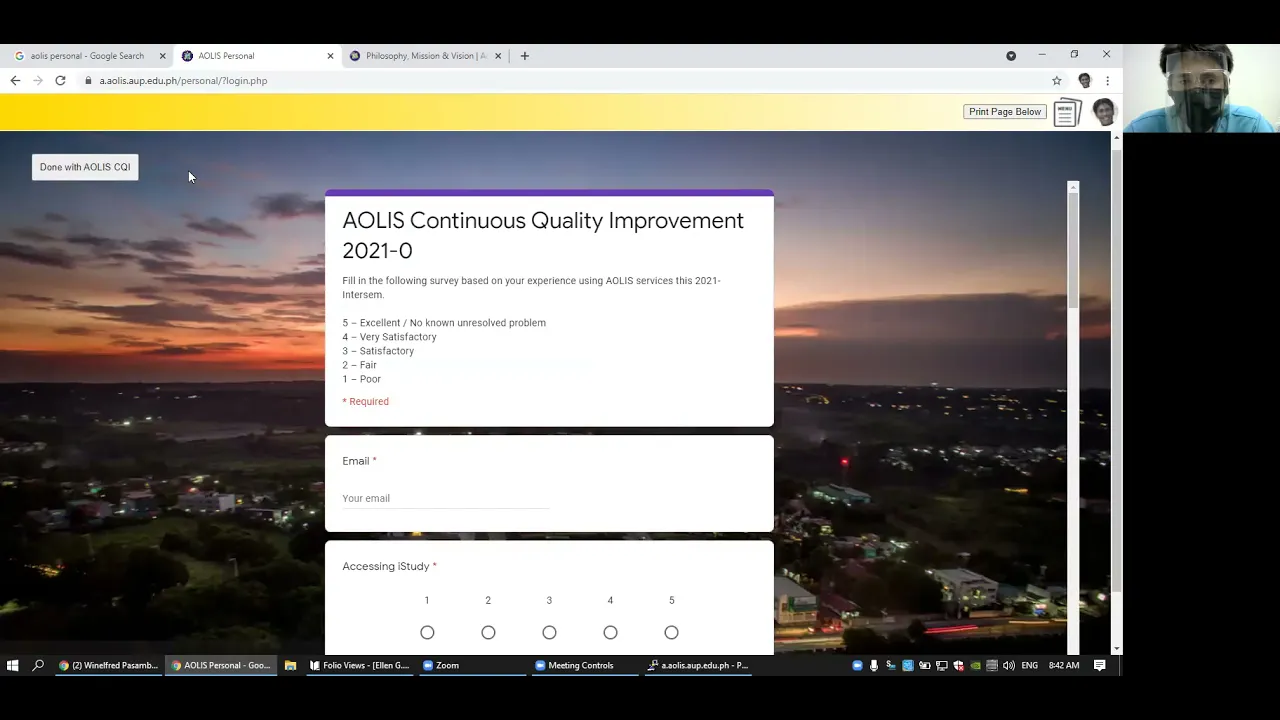Click the battery status tray icon
The width and height of the screenshot is (1280, 720).
click(x=924, y=665)
